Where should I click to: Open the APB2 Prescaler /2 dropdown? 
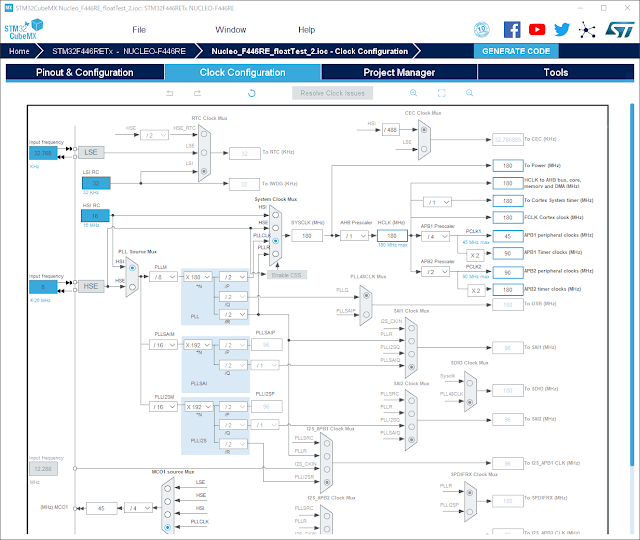436,272
